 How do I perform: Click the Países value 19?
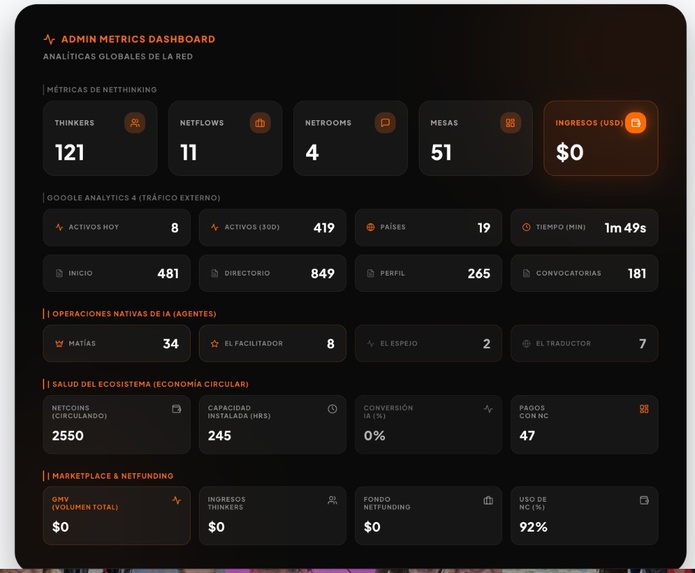tap(484, 228)
